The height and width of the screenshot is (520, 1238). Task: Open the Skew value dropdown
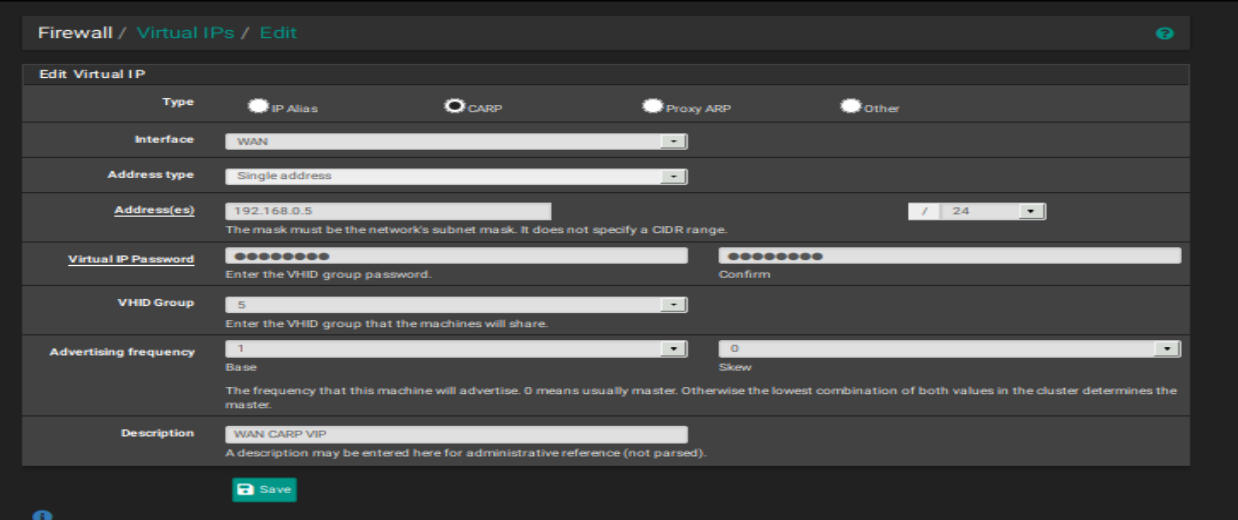tap(950, 348)
